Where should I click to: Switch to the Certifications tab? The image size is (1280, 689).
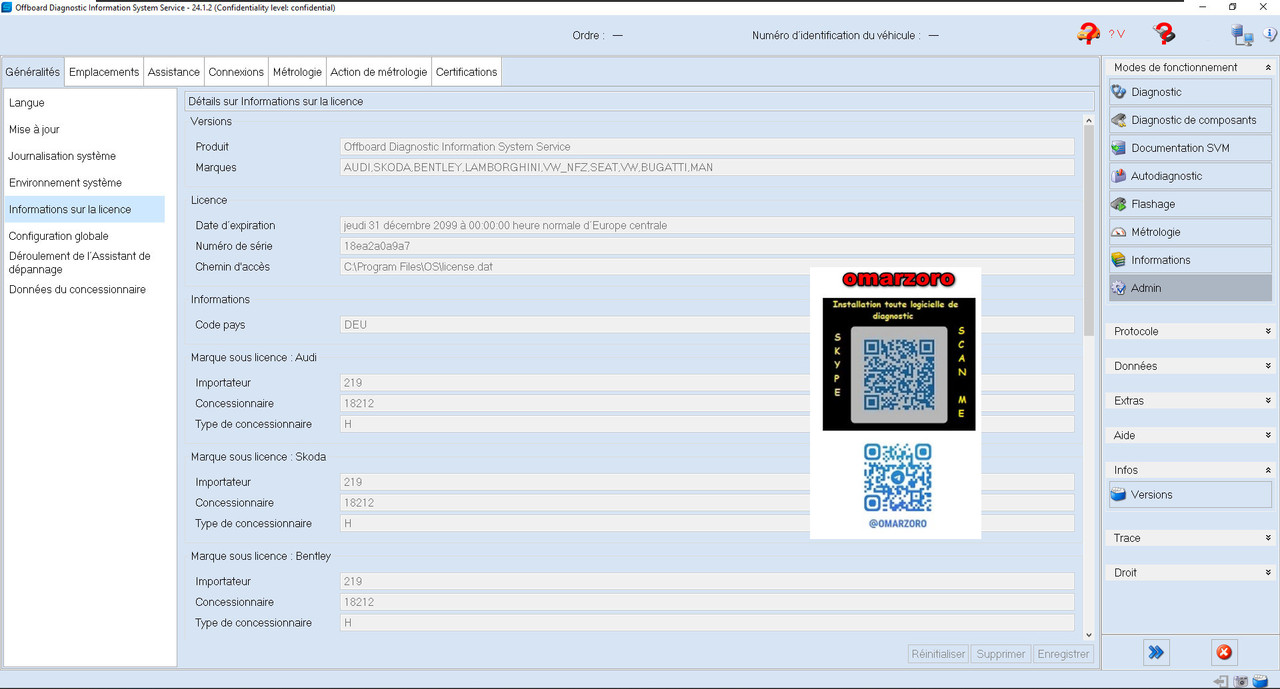[466, 72]
